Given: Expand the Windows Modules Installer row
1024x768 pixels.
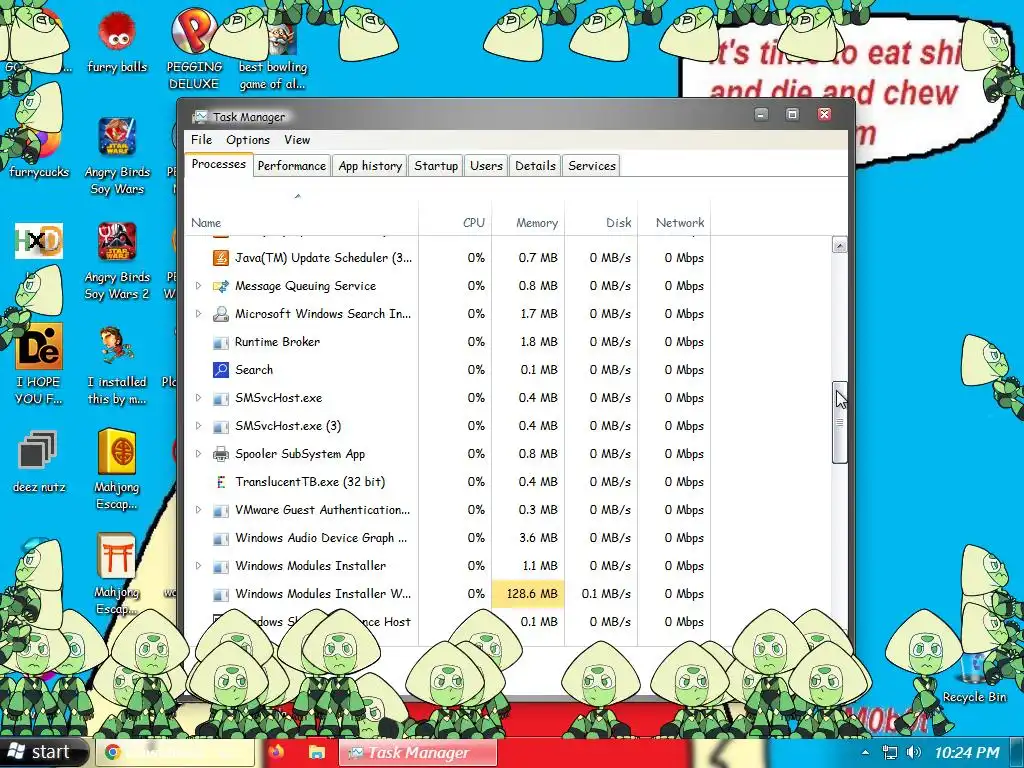Looking at the screenshot, I should (x=199, y=566).
